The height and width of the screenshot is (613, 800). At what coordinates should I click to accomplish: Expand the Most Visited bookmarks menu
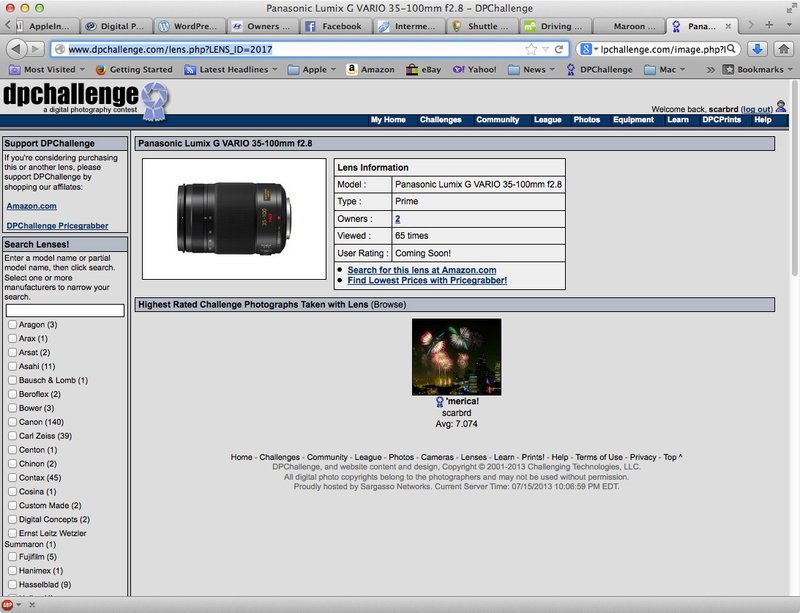[x=46, y=69]
